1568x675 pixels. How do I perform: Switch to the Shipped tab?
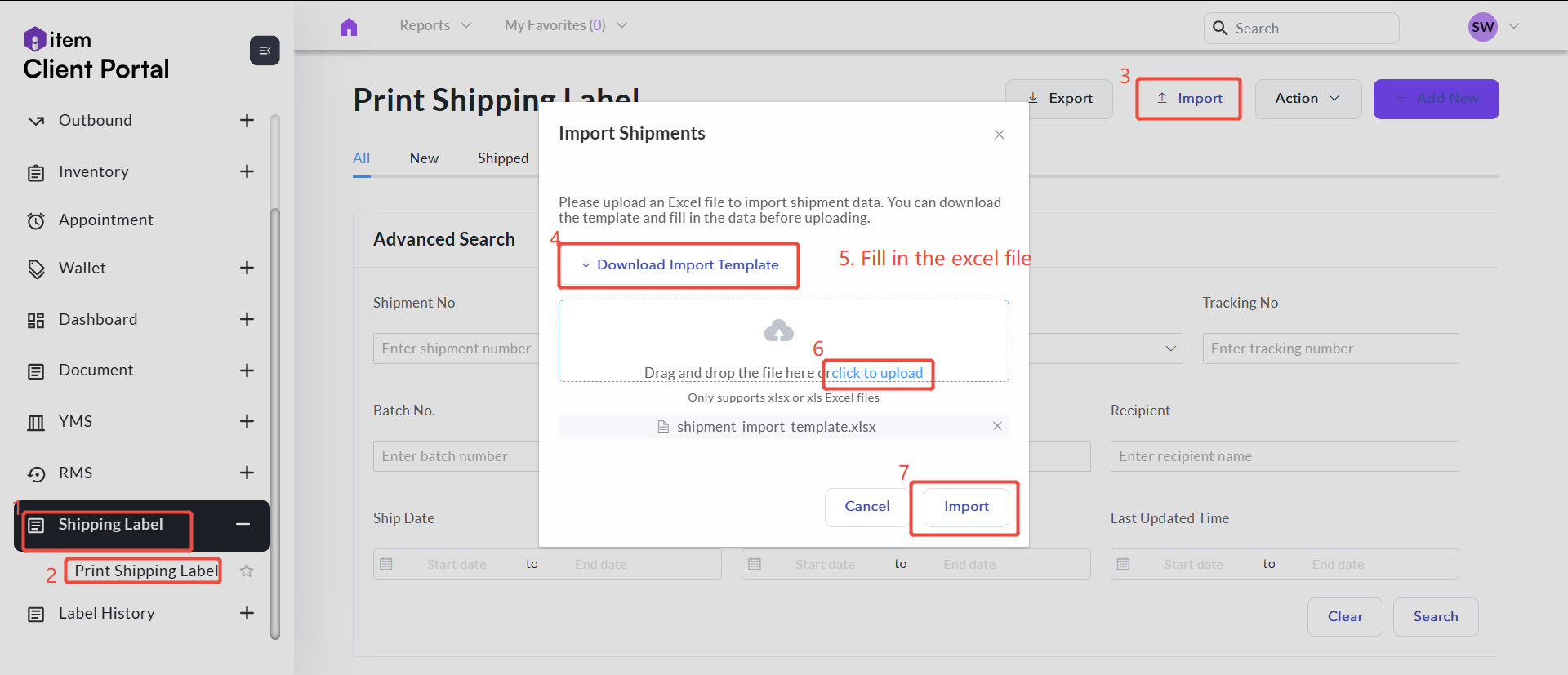point(503,158)
